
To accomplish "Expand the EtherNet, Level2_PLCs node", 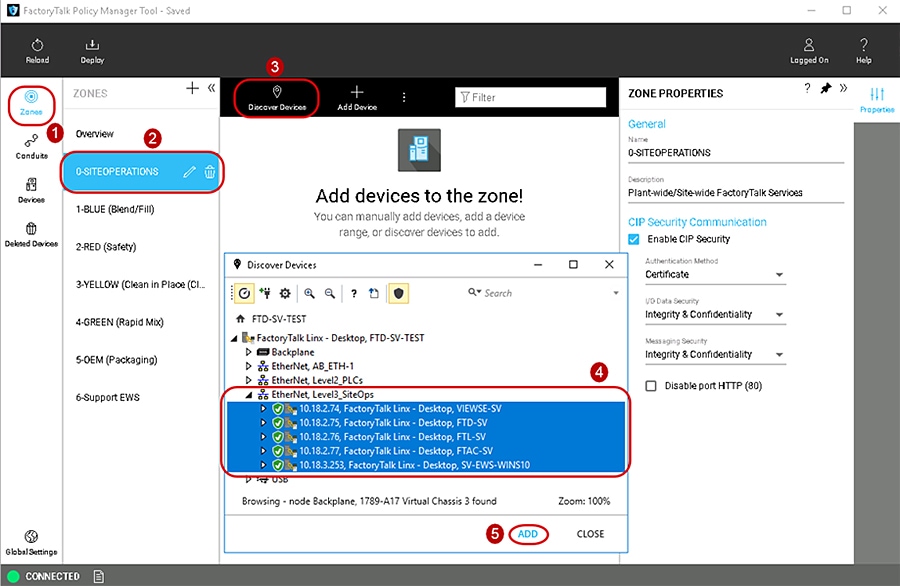I will click(249, 380).
